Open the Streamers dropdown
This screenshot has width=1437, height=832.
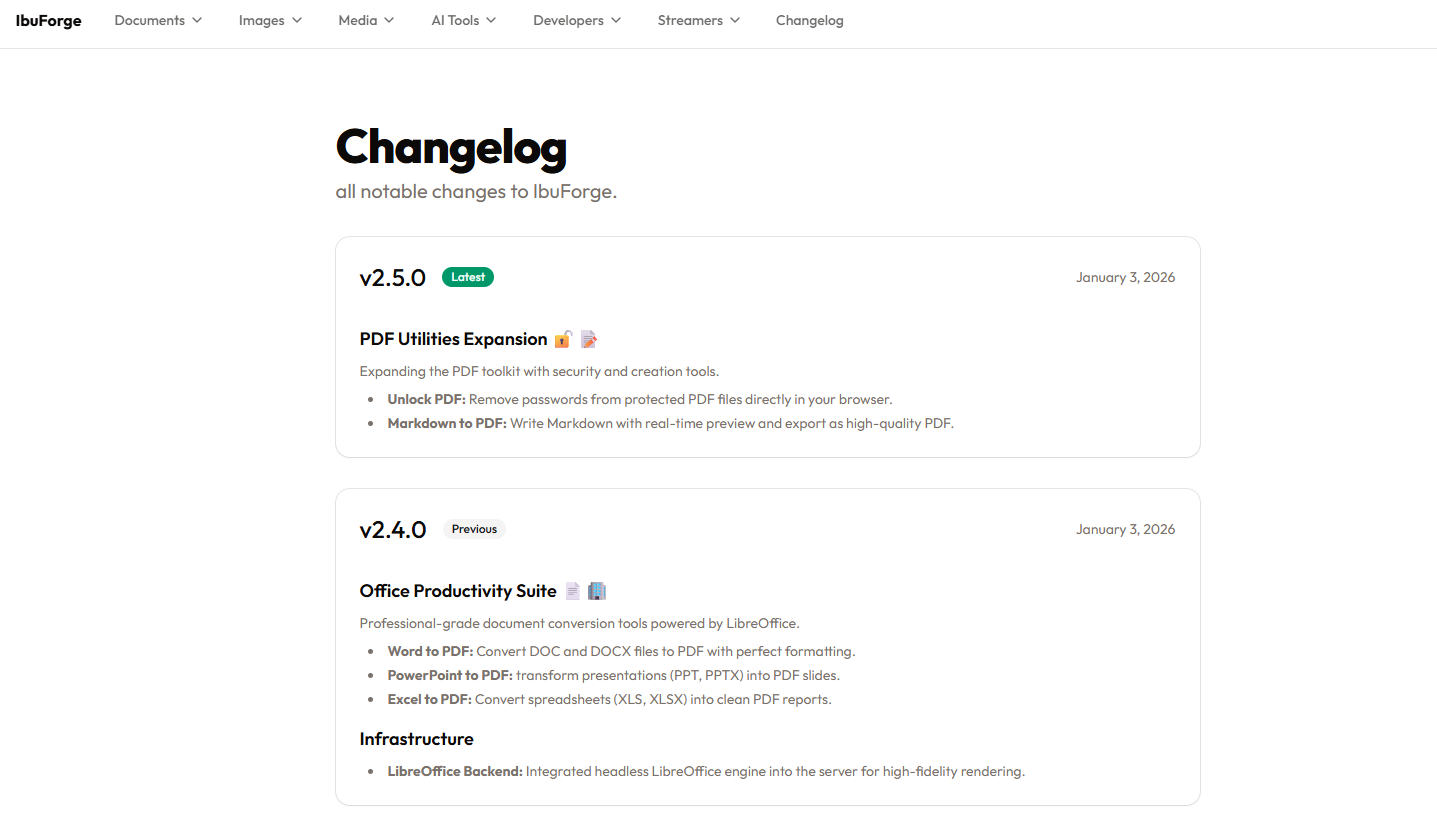(x=697, y=20)
